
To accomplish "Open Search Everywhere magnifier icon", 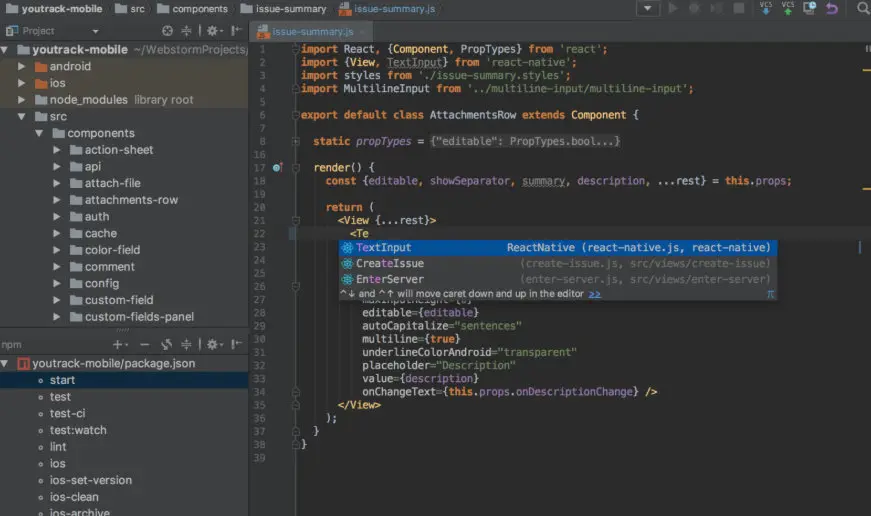I will pos(863,8).
